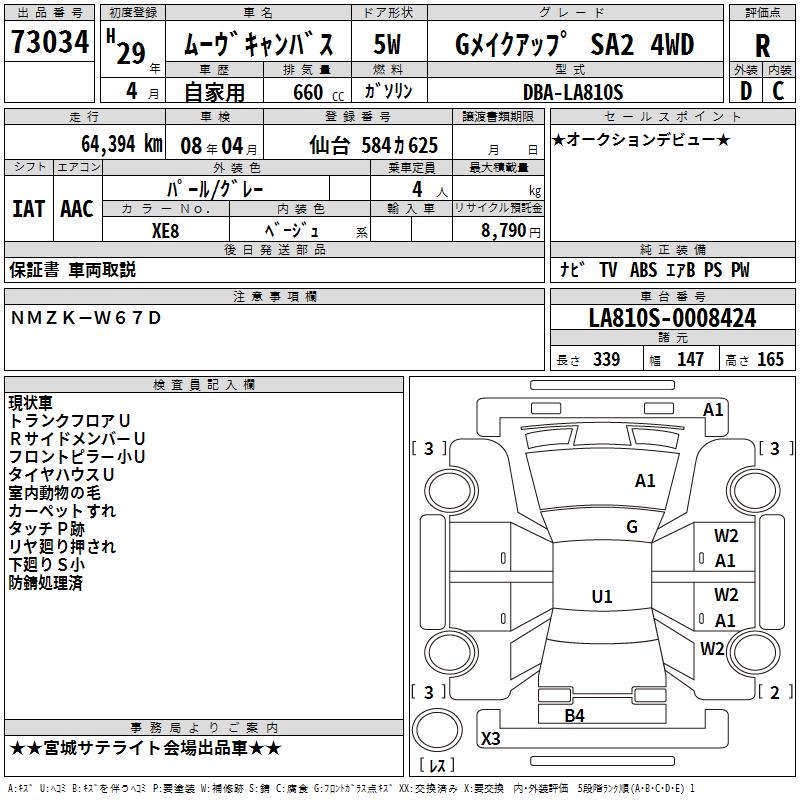
Task: Click the chassis number LA810S-0008424
Action: coord(672,318)
